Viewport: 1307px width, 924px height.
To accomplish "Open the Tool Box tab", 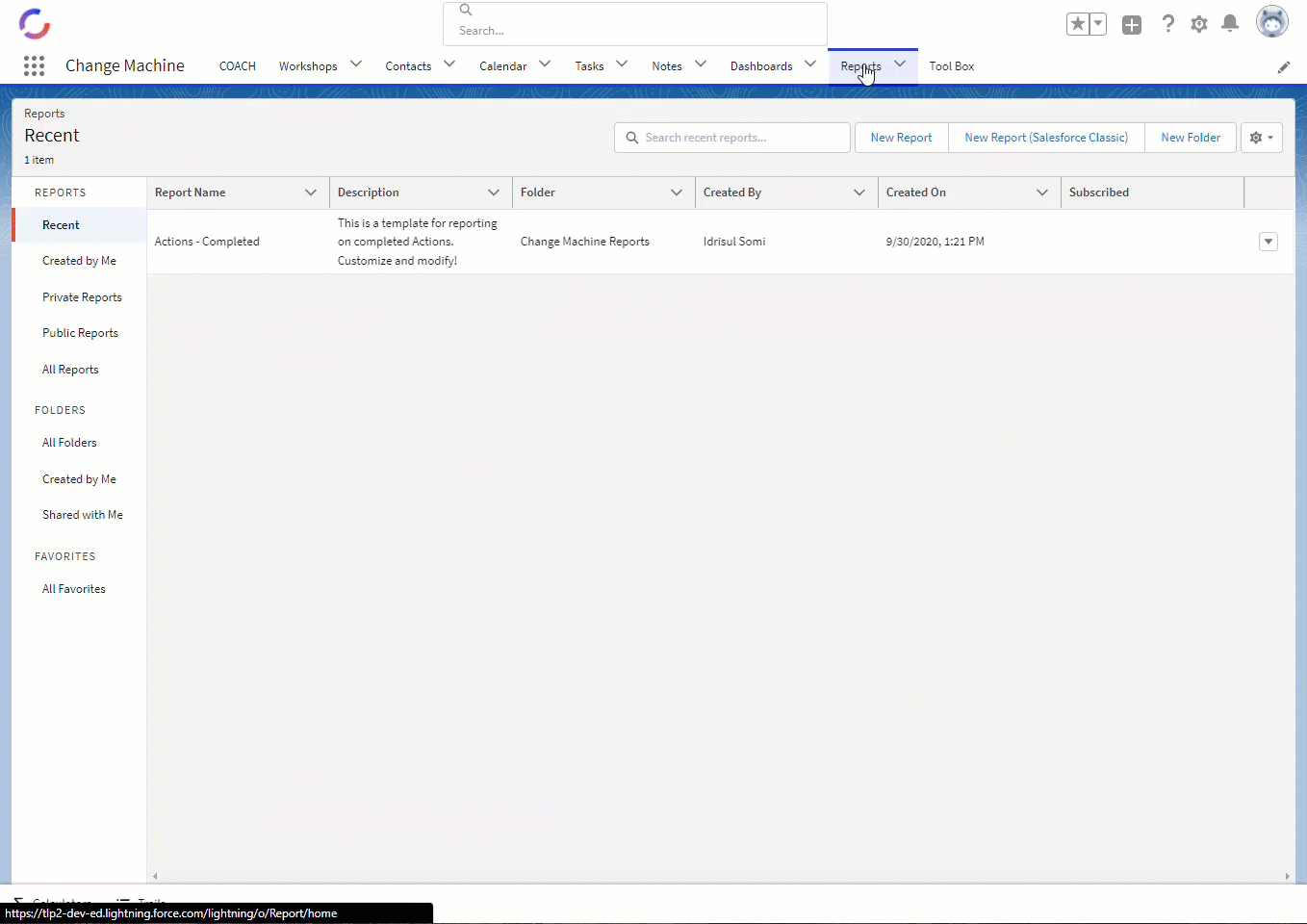I will [x=952, y=66].
